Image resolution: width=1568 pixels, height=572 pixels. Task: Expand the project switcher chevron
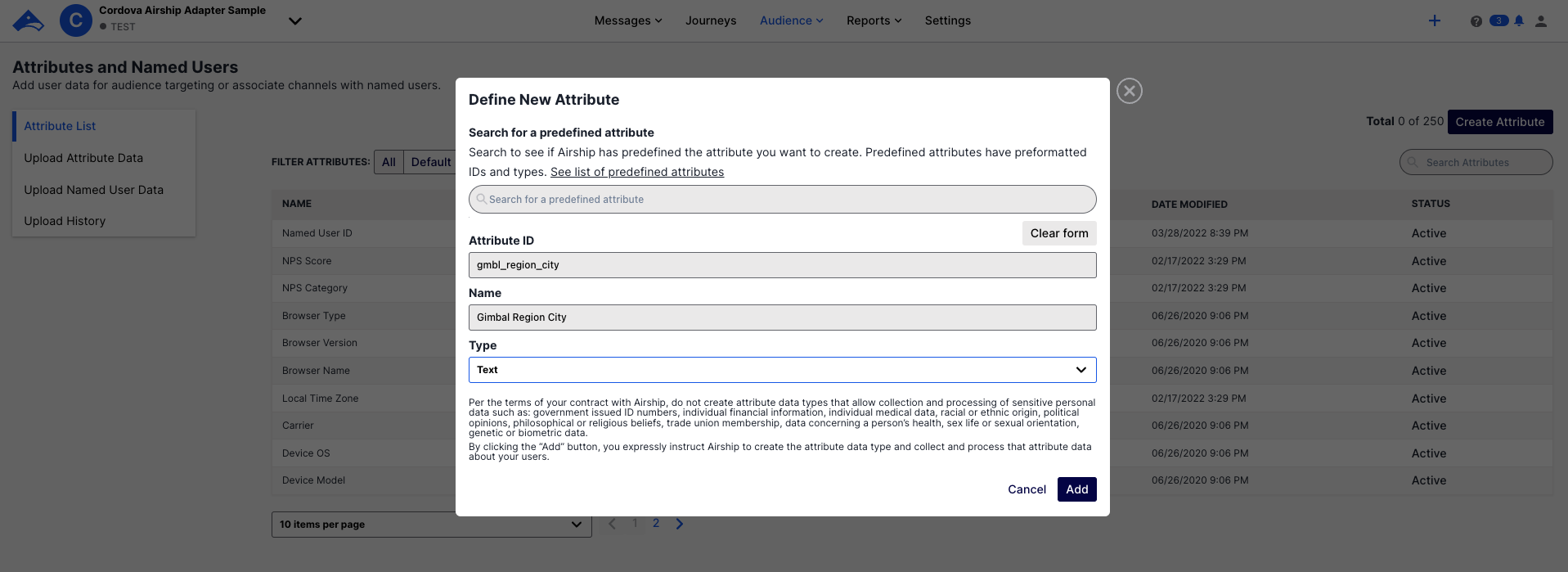(295, 21)
